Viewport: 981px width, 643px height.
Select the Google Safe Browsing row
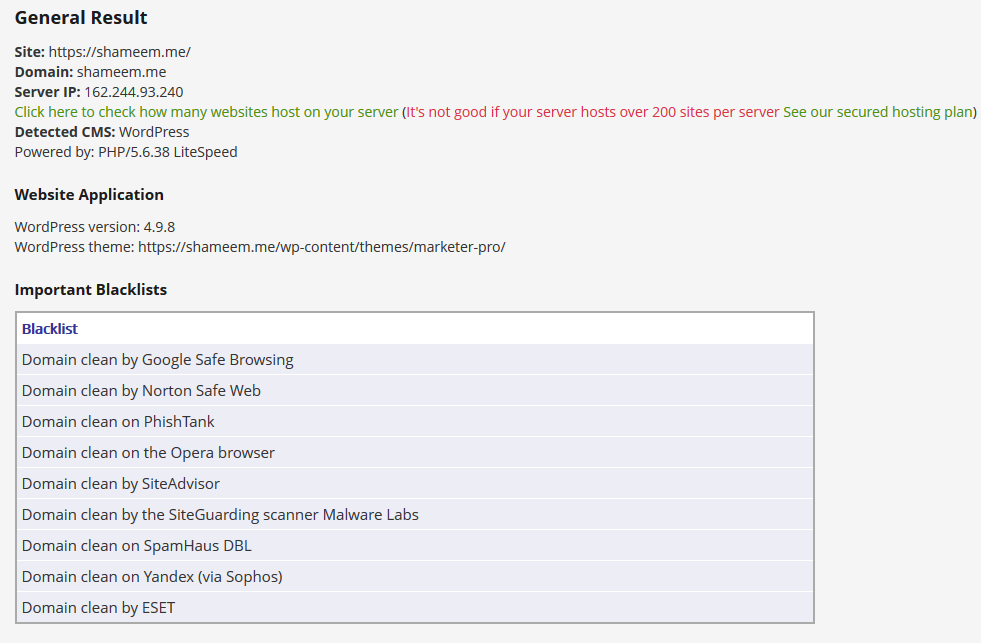click(x=158, y=360)
